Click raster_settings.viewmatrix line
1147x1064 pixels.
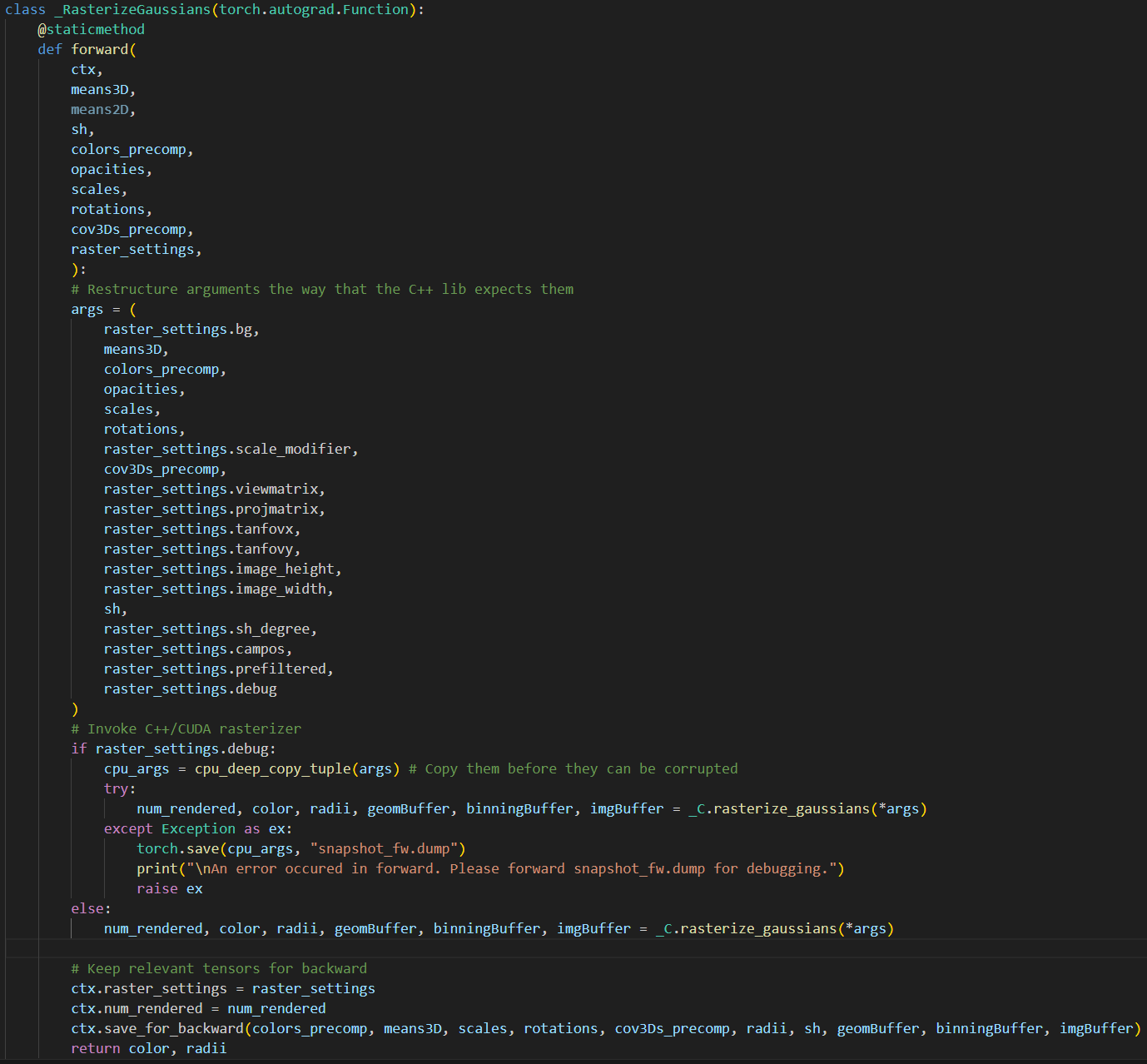215,490
